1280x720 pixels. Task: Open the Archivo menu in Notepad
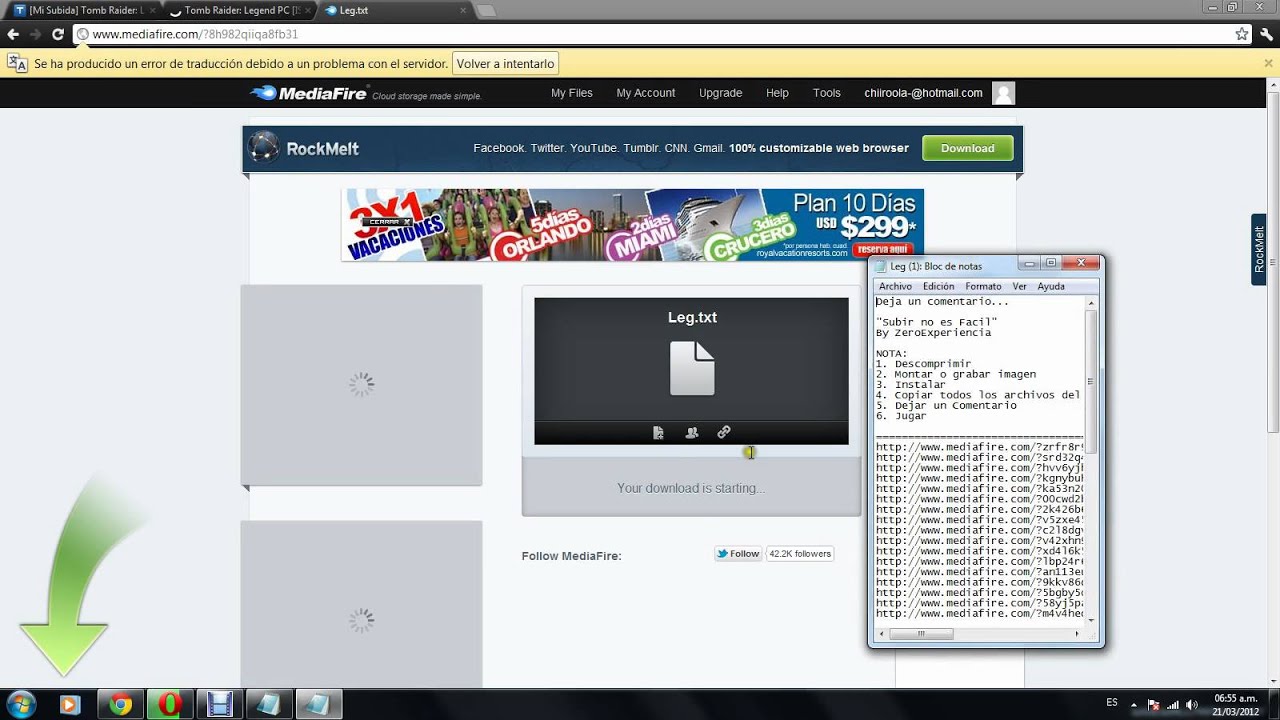pos(895,286)
